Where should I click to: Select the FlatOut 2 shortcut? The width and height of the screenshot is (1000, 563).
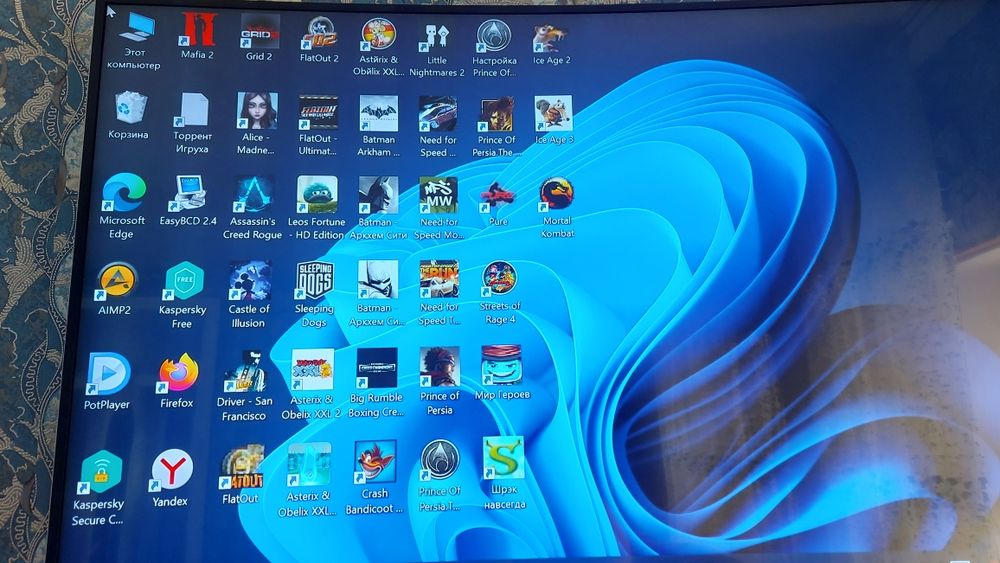click(x=320, y=38)
